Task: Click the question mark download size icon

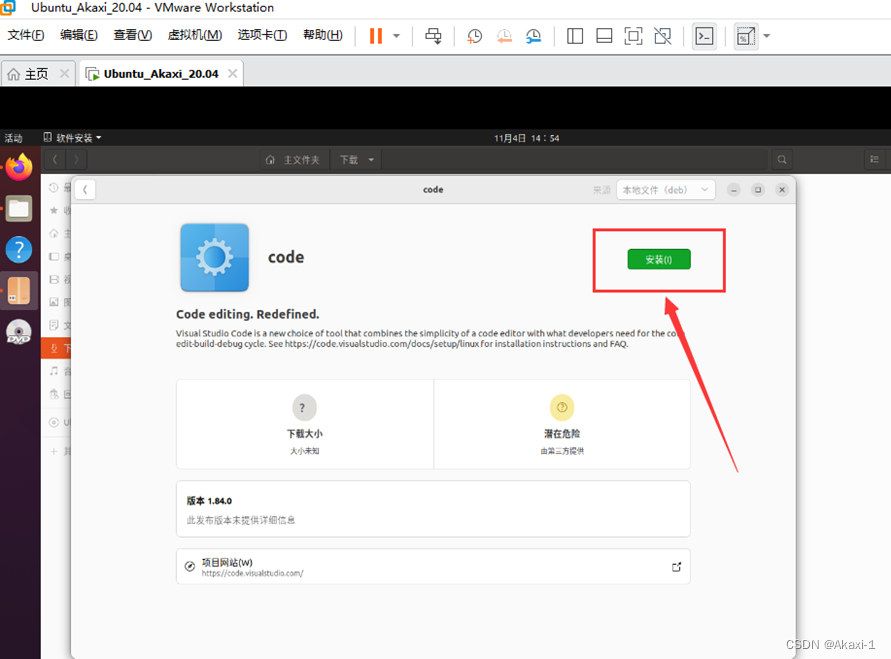Action: tap(305, 407)
